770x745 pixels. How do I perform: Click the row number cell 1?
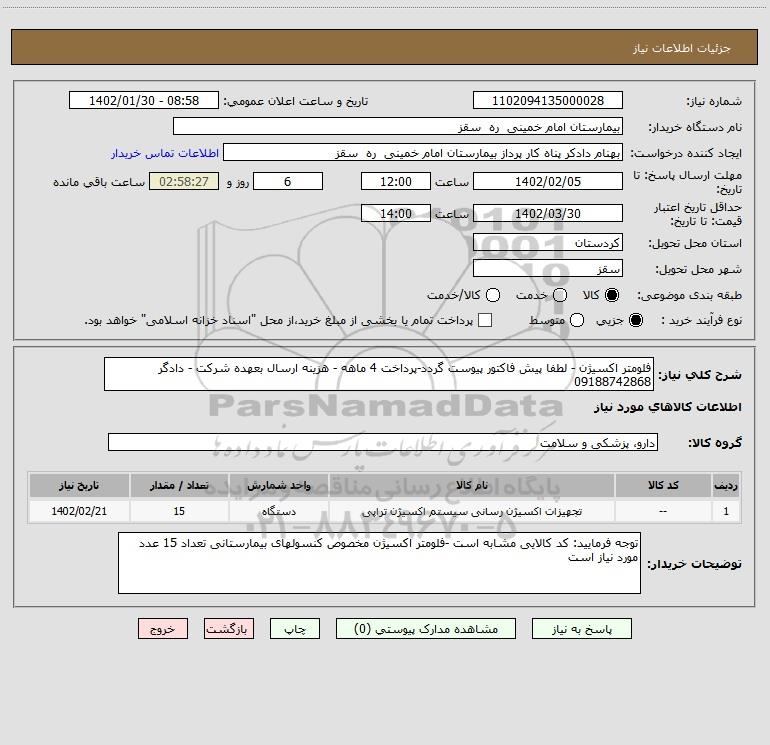click(x=726, y=511)
